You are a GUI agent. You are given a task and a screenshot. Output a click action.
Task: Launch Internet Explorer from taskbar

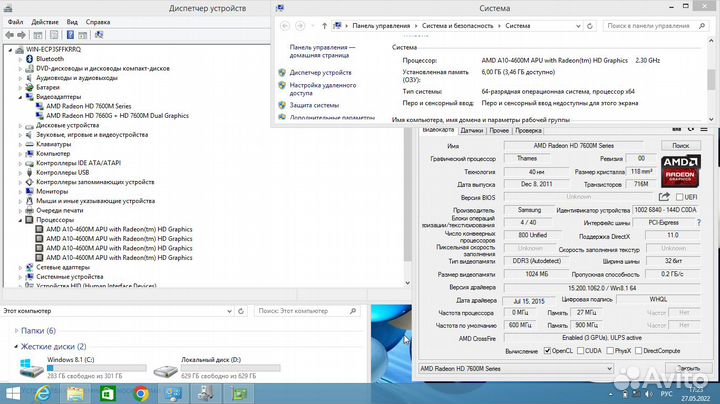coord(43,394)
